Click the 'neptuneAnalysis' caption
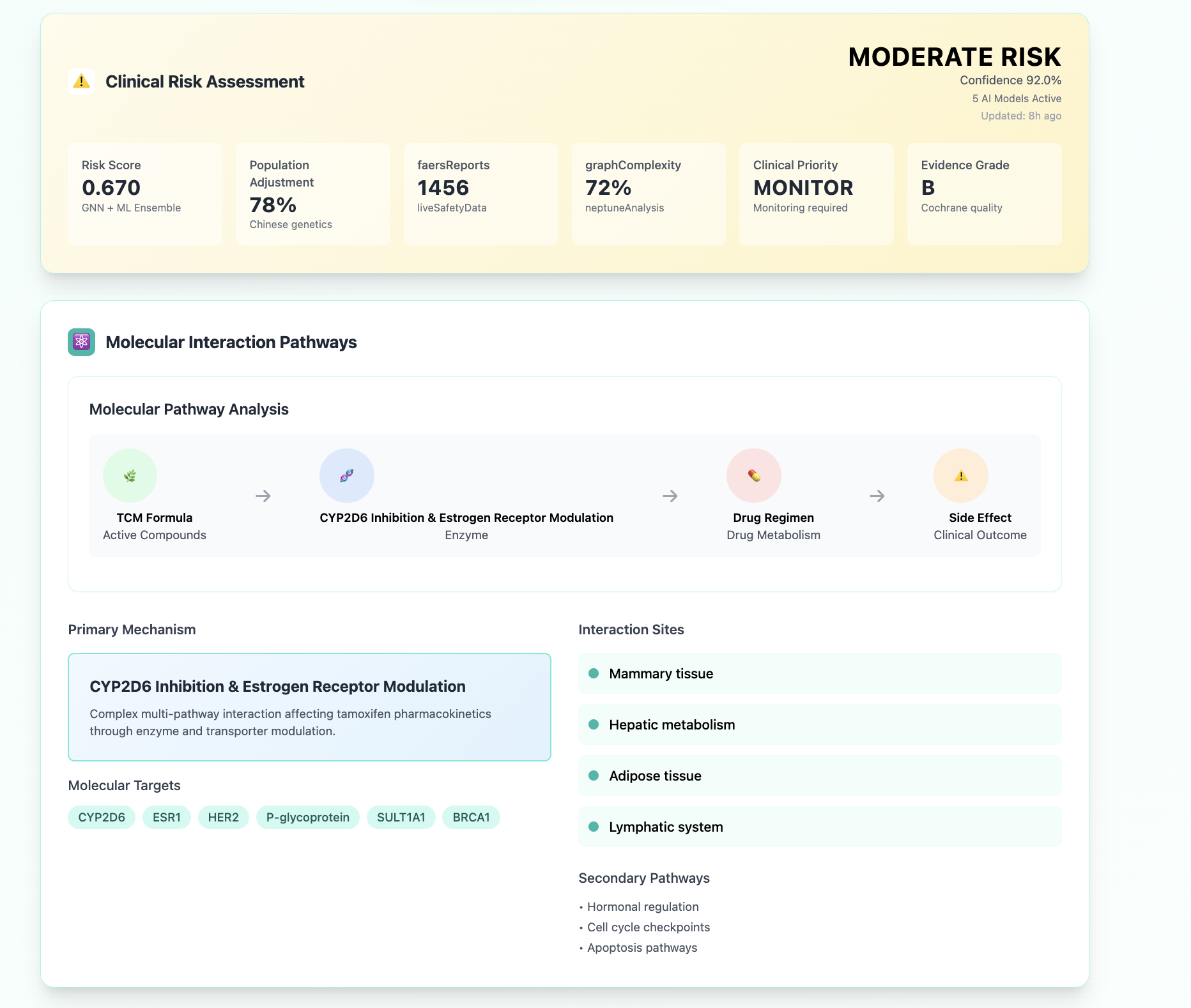 625,208
